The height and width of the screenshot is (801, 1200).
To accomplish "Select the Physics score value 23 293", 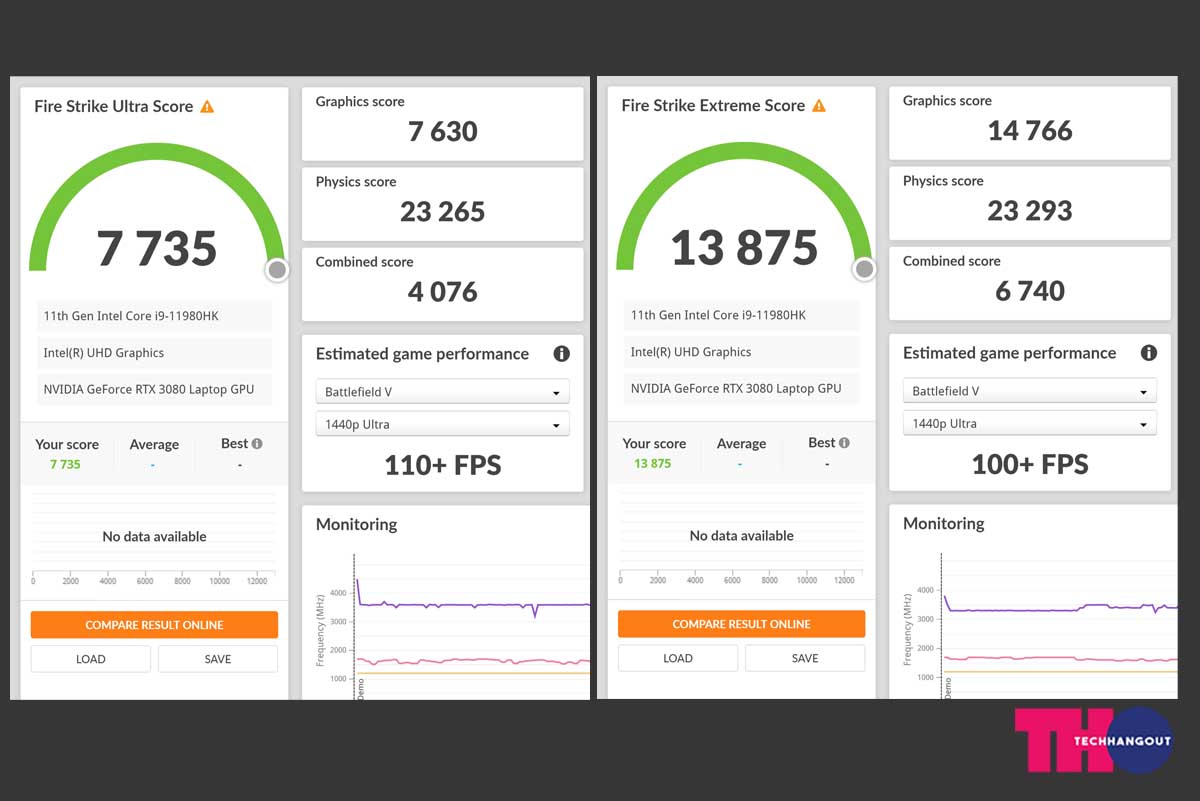I will click(x=1030, y=211).
